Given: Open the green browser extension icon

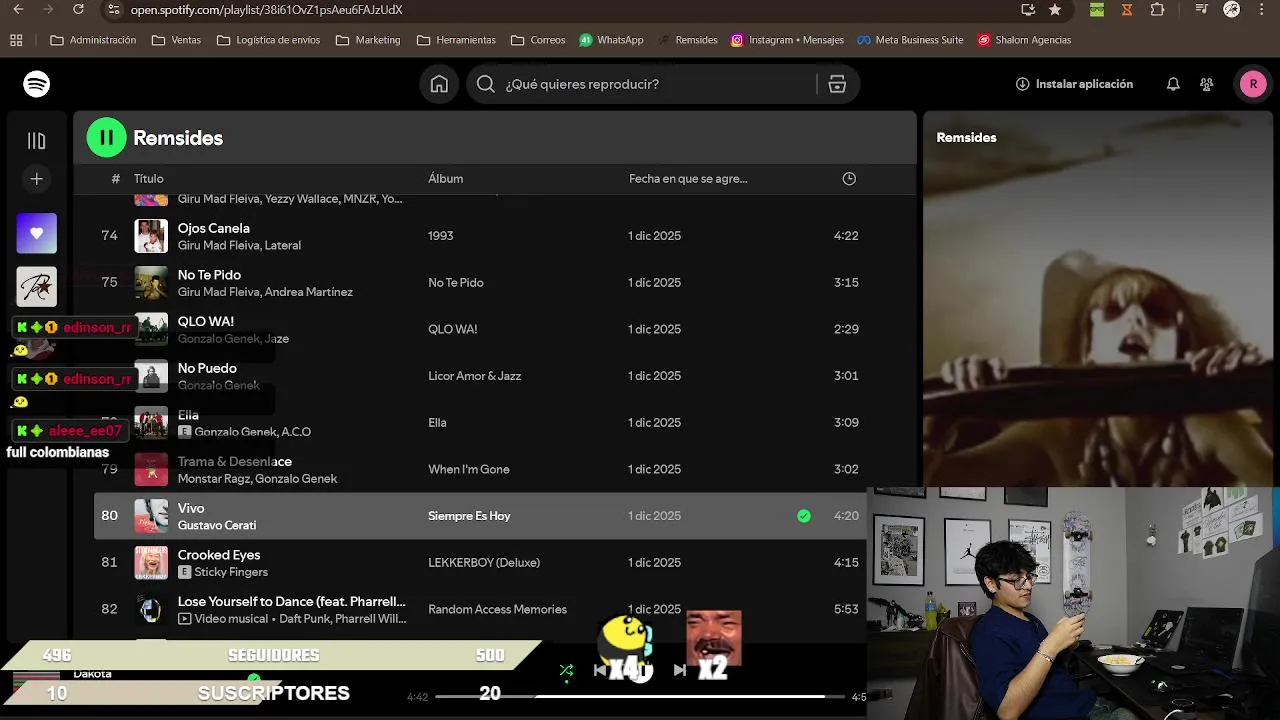Looking at the screenshot, I should (x=1097, y=10).
